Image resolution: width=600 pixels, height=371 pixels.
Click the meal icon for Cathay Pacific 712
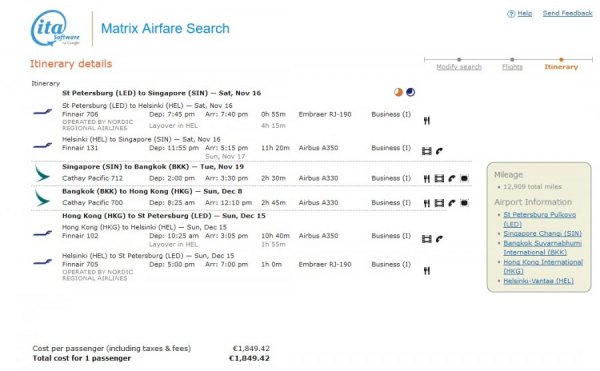427,179
